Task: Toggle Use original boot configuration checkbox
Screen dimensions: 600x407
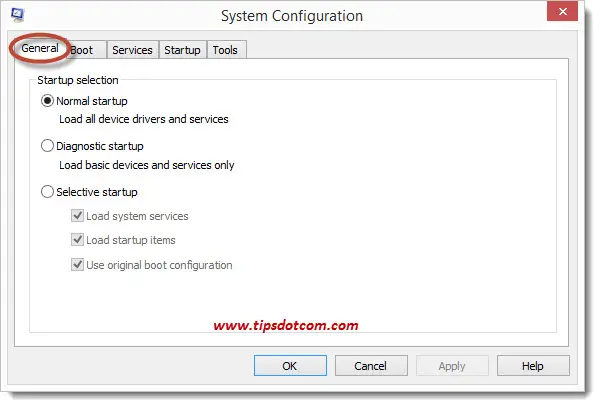Action: pyautogui.click(x=77, y=265)
